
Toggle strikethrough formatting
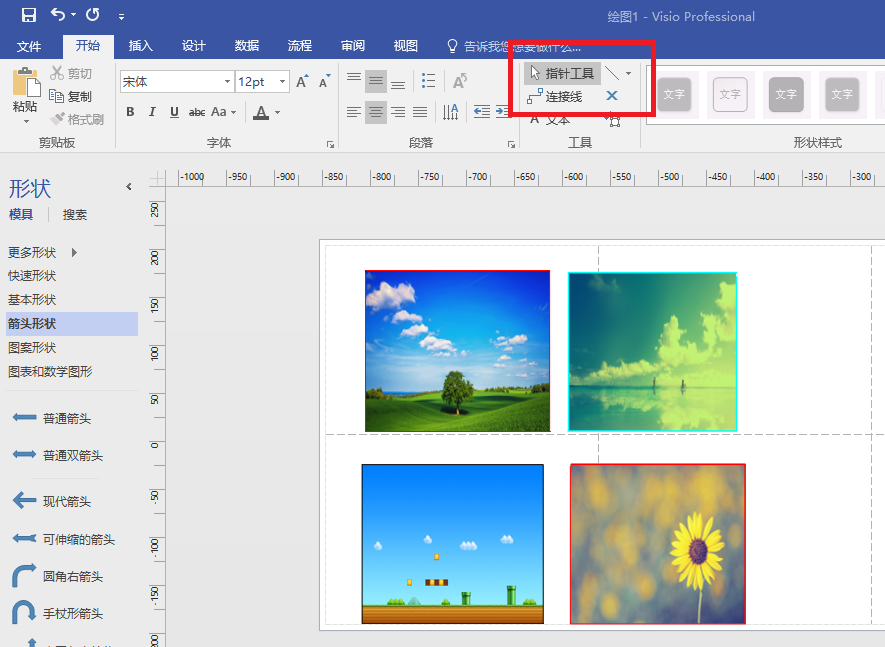[196, 112]
